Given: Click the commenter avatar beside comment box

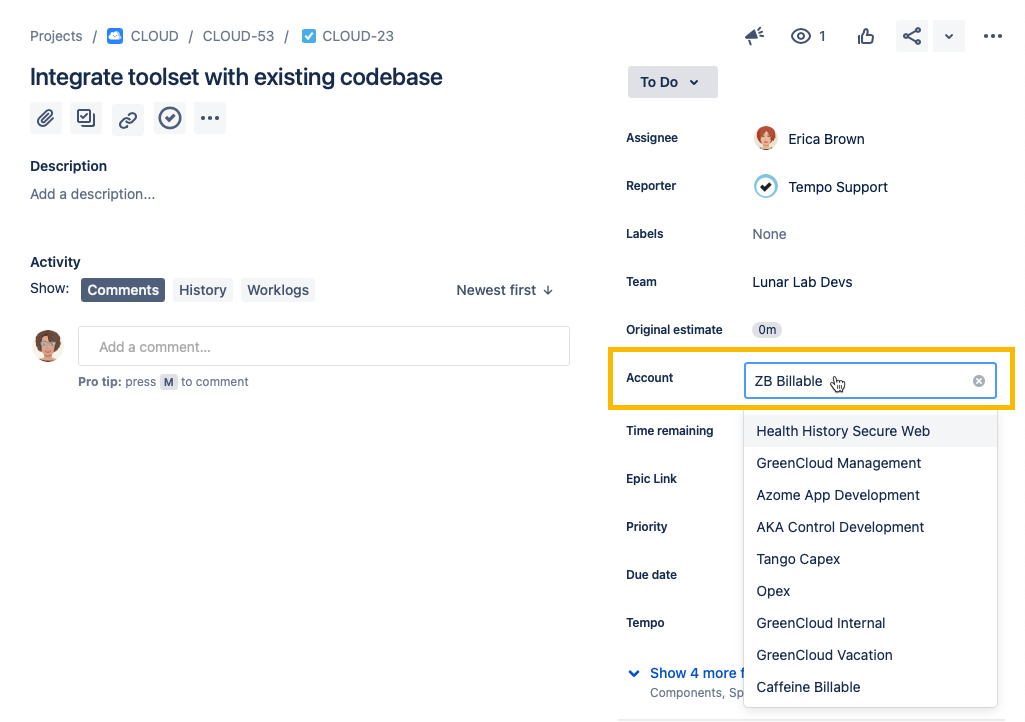Looking at the screenshot, I should (48, 345).
